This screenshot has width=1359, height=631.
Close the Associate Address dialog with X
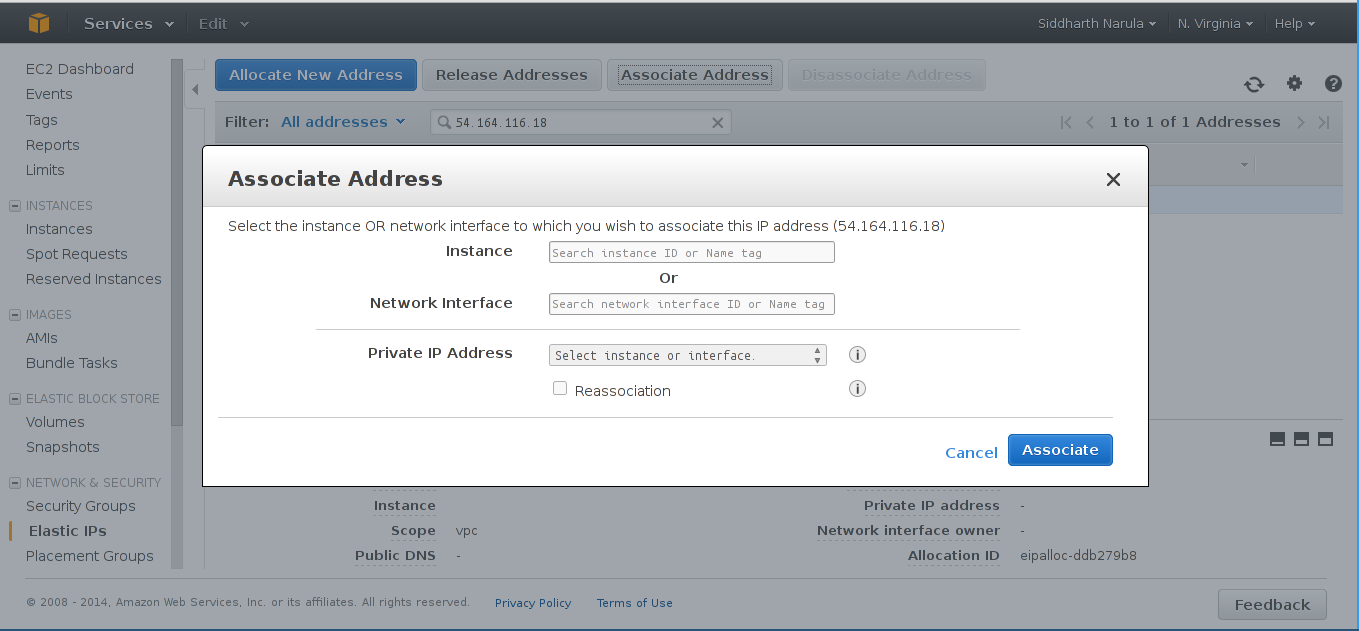pyautogui.click(x=1113, y=180)
